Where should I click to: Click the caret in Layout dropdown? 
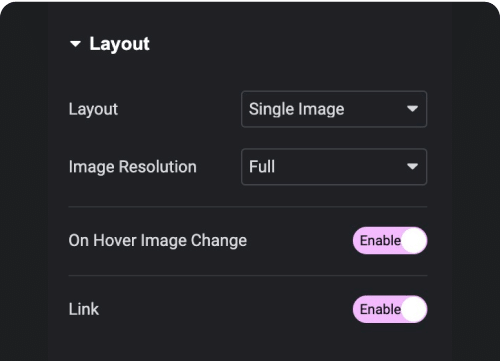[x=412, y=109]
